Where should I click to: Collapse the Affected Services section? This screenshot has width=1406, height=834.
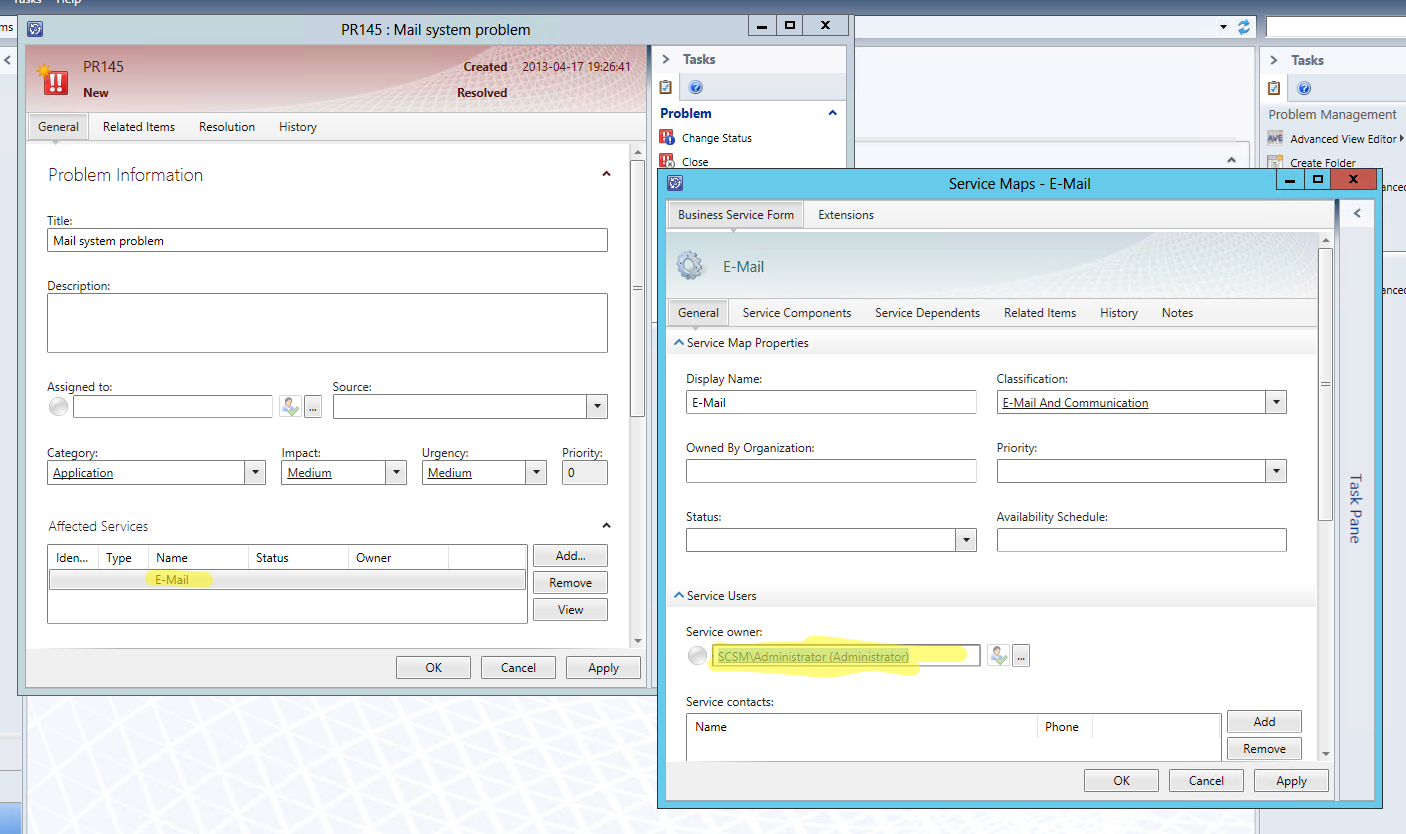pos(606,525)
